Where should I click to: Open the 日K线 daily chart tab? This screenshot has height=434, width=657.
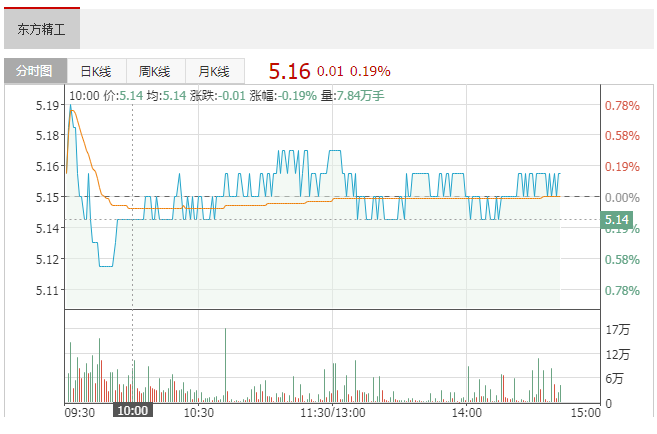coord(96,72)
